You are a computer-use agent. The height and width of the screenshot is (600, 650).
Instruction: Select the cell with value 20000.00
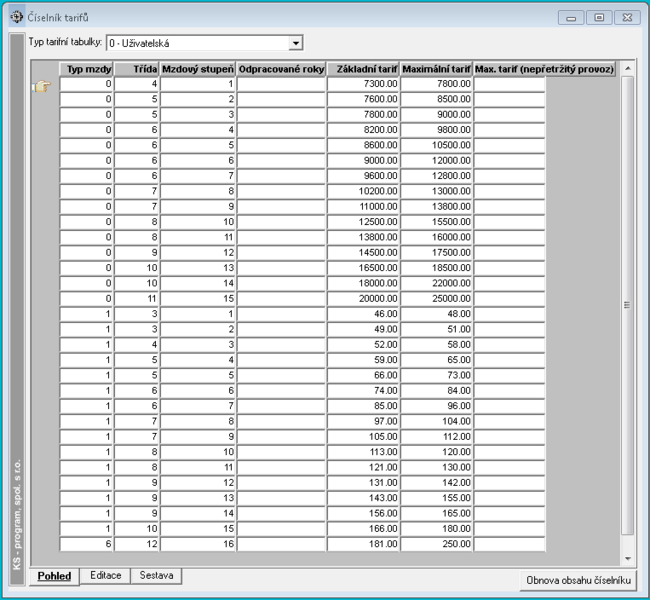[363, 299]
